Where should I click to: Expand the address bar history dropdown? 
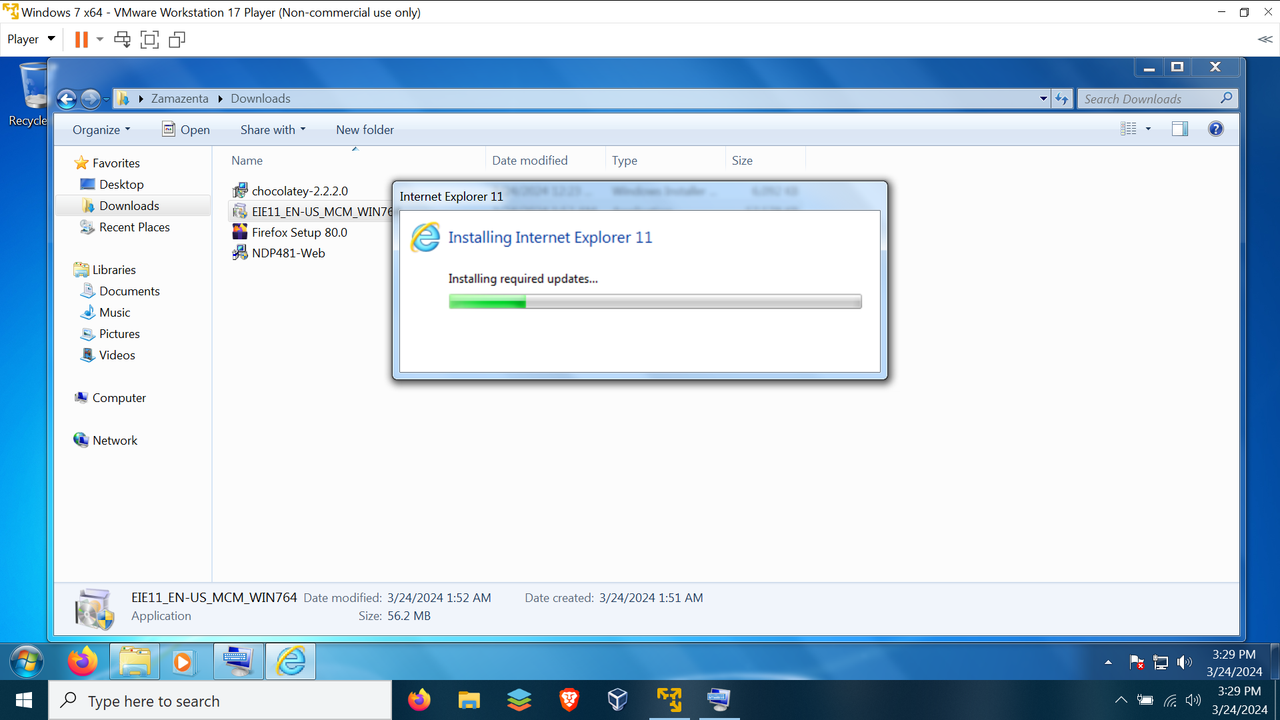[1044, 99]
